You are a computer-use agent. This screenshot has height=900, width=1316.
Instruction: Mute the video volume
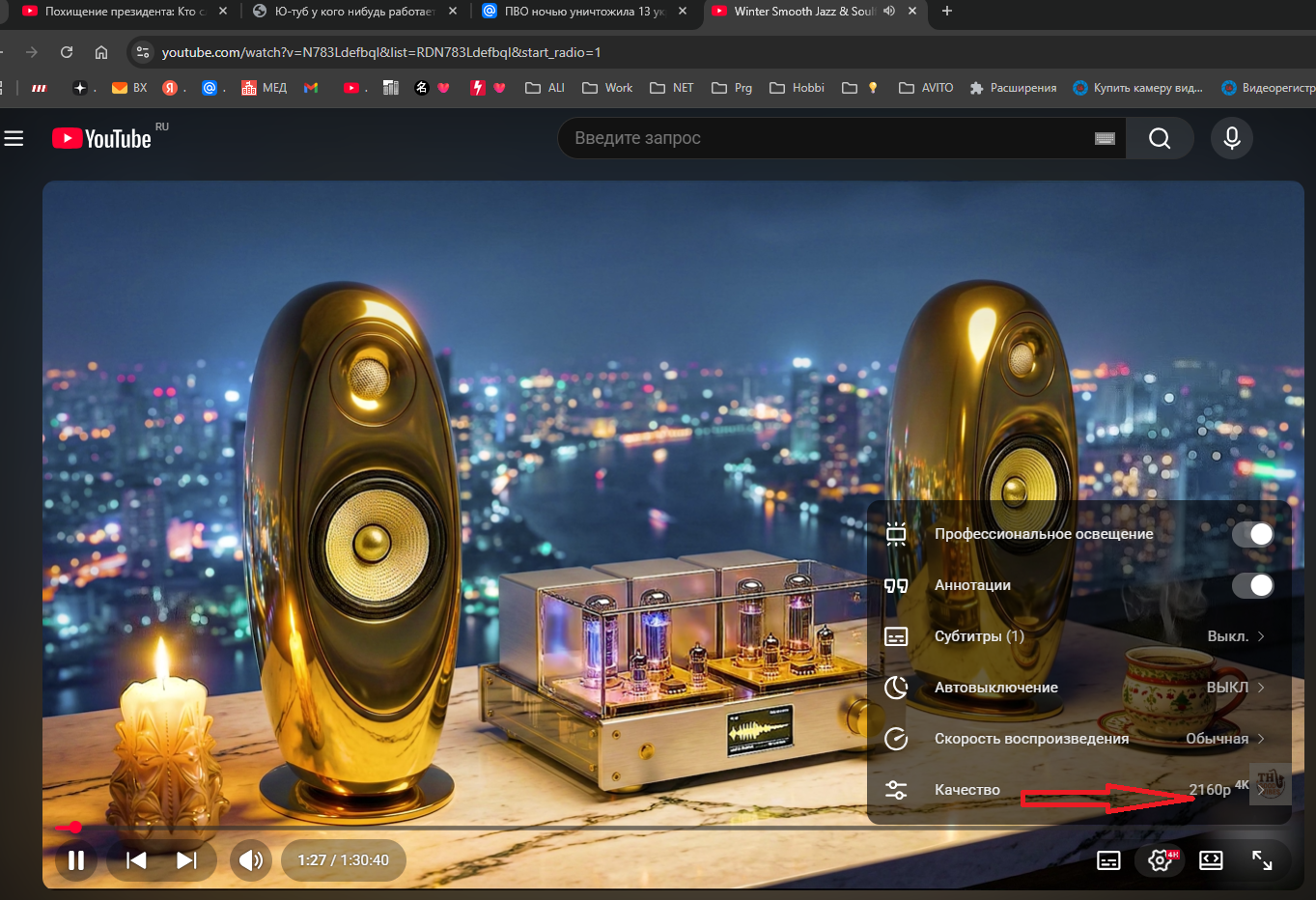pos(251,860)
